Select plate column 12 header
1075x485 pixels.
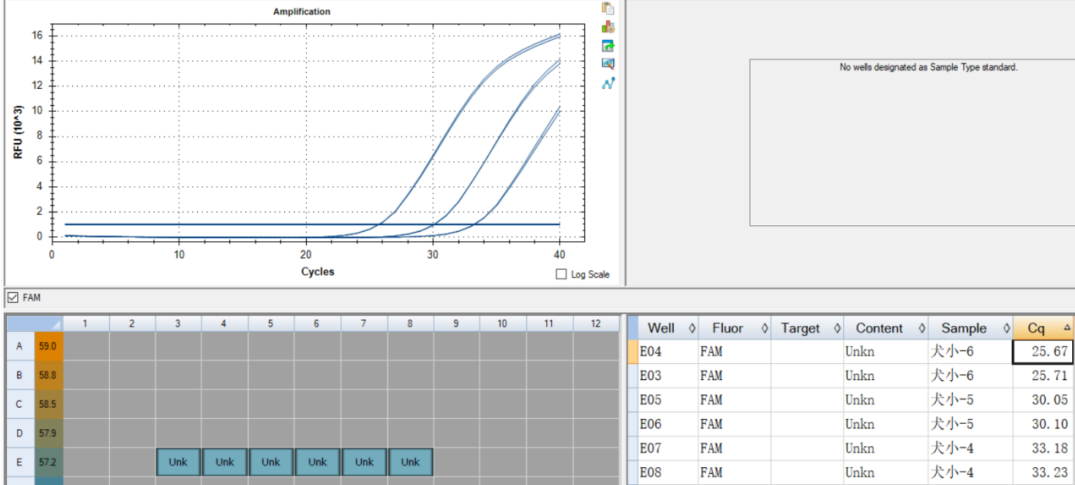point(596,323)
